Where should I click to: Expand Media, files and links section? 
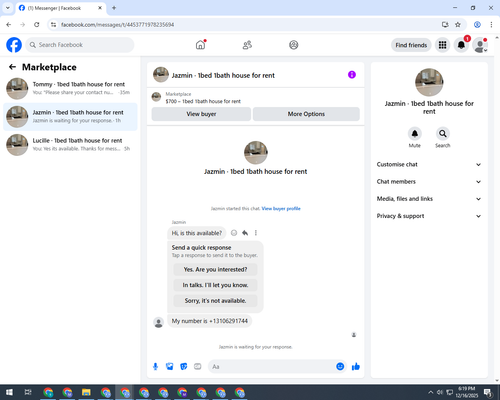[429, 199]
